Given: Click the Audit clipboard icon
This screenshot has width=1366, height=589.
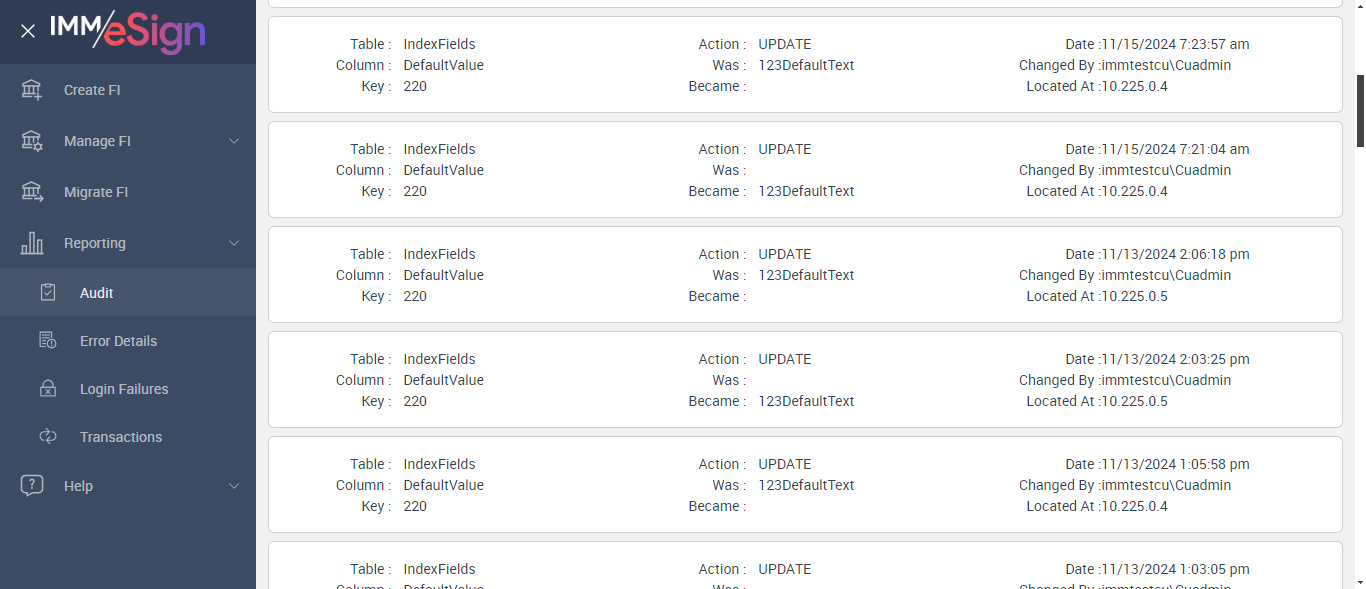Looking at the screenshot, I should (47, 293).
